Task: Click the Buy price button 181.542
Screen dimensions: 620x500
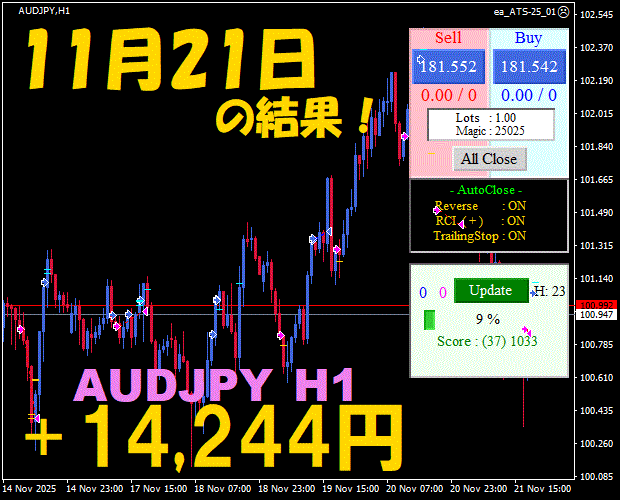Action: (529, 66)
